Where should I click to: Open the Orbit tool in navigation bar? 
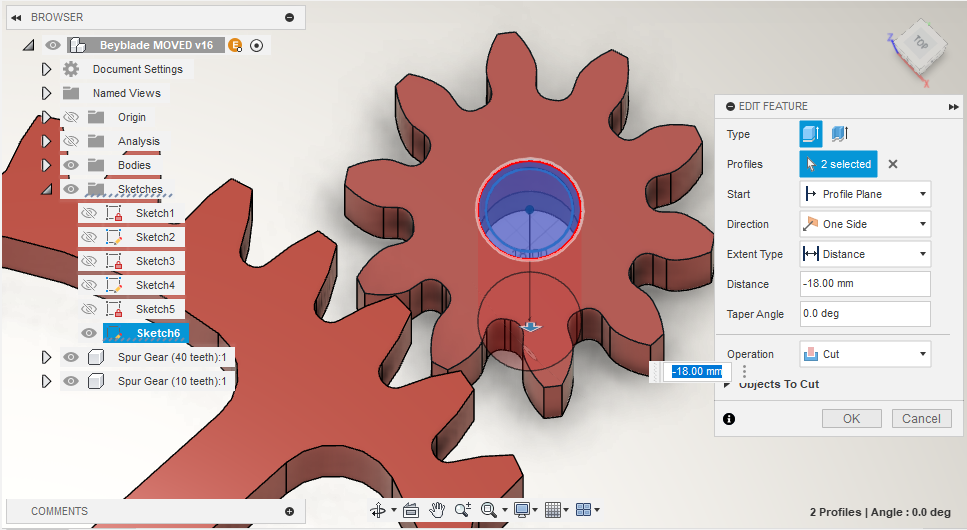tap(378, 510)
